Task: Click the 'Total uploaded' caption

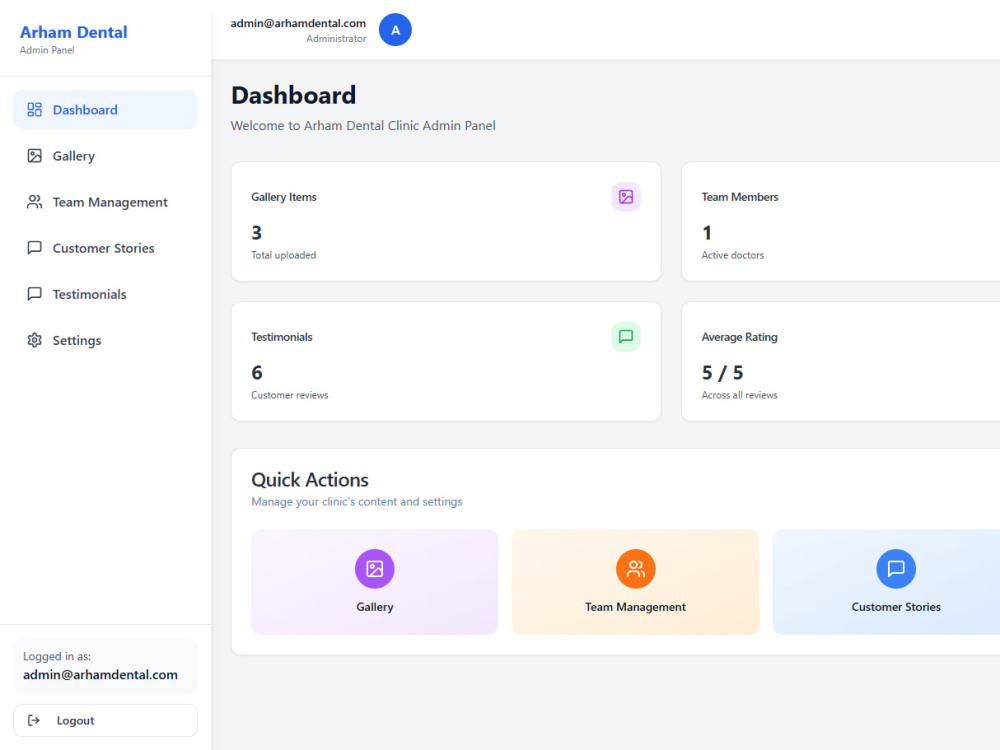Action: pyautogui.click(x=283, y=255)
